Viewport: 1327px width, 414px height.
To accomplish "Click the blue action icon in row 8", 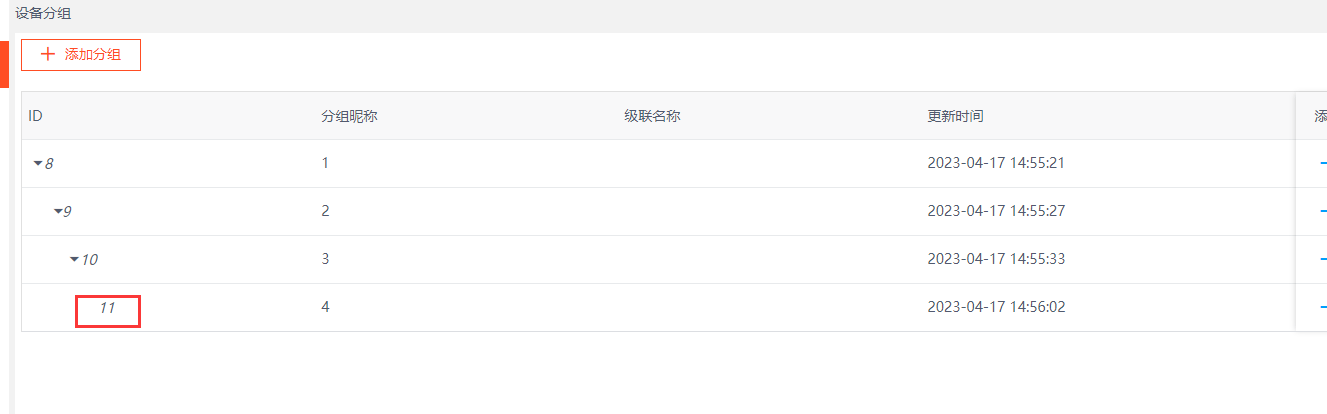I will [x=1322, y=162].
